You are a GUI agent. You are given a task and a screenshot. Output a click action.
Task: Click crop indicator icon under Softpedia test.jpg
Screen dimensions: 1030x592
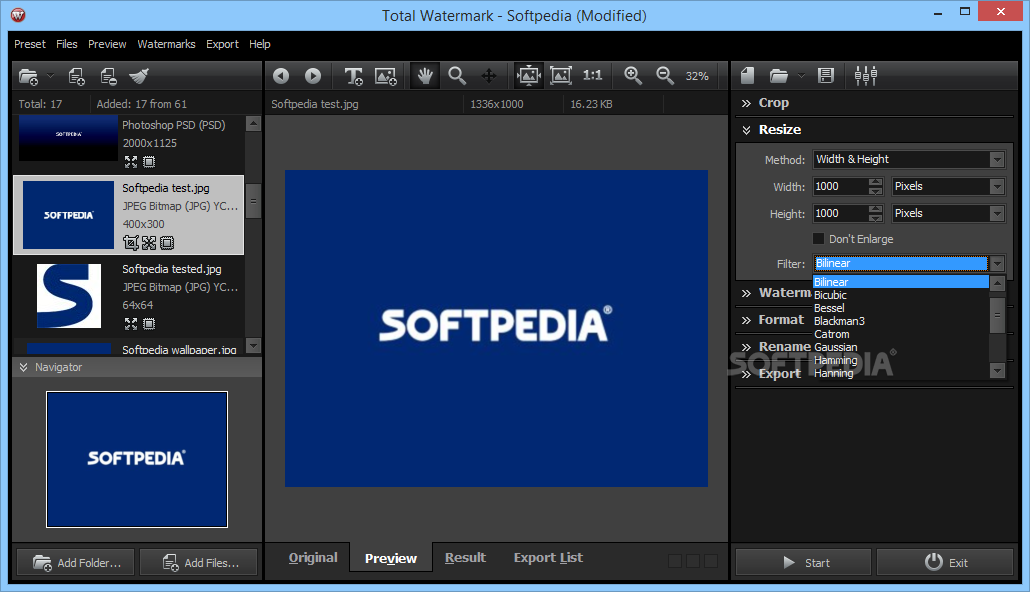[x=131, y=243]
